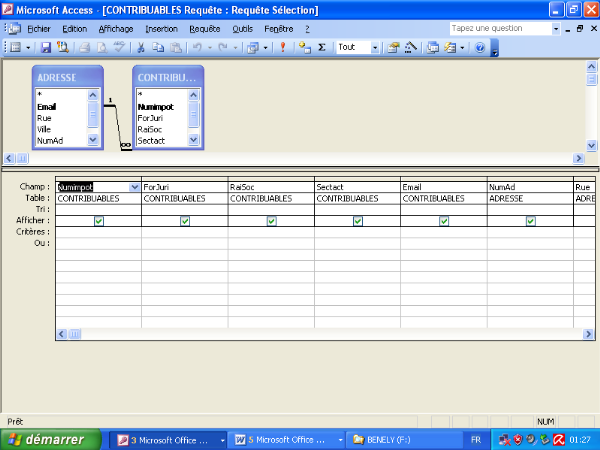Click the Show Table icon

(304, 47)
